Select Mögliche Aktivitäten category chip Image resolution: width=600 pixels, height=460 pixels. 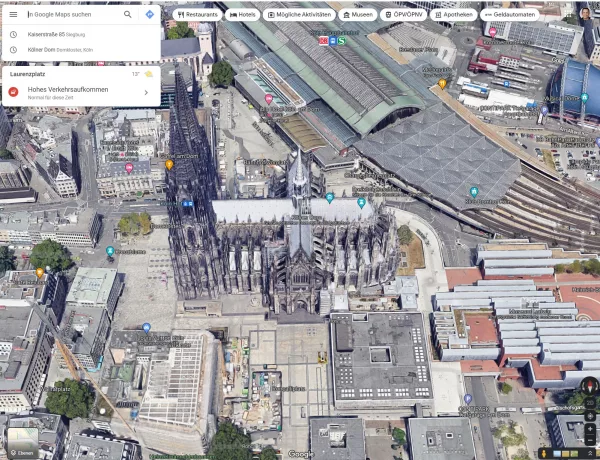299,15
